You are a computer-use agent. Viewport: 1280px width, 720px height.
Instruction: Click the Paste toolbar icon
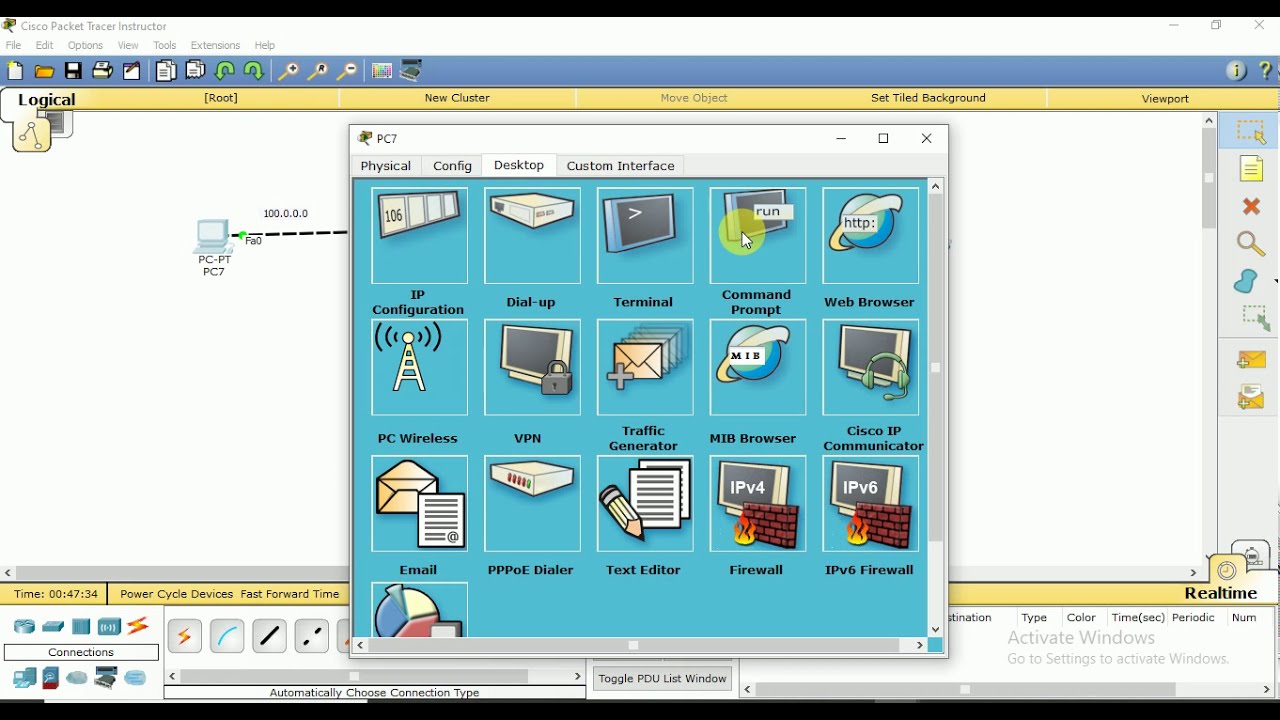[x=196, y=71]
